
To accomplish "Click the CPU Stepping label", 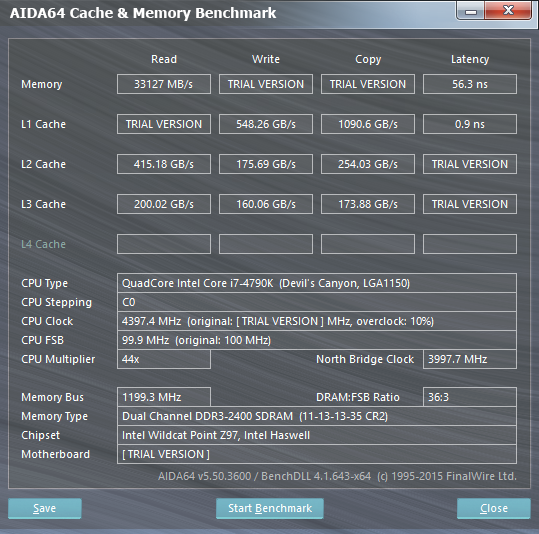I will coord(56,302).
